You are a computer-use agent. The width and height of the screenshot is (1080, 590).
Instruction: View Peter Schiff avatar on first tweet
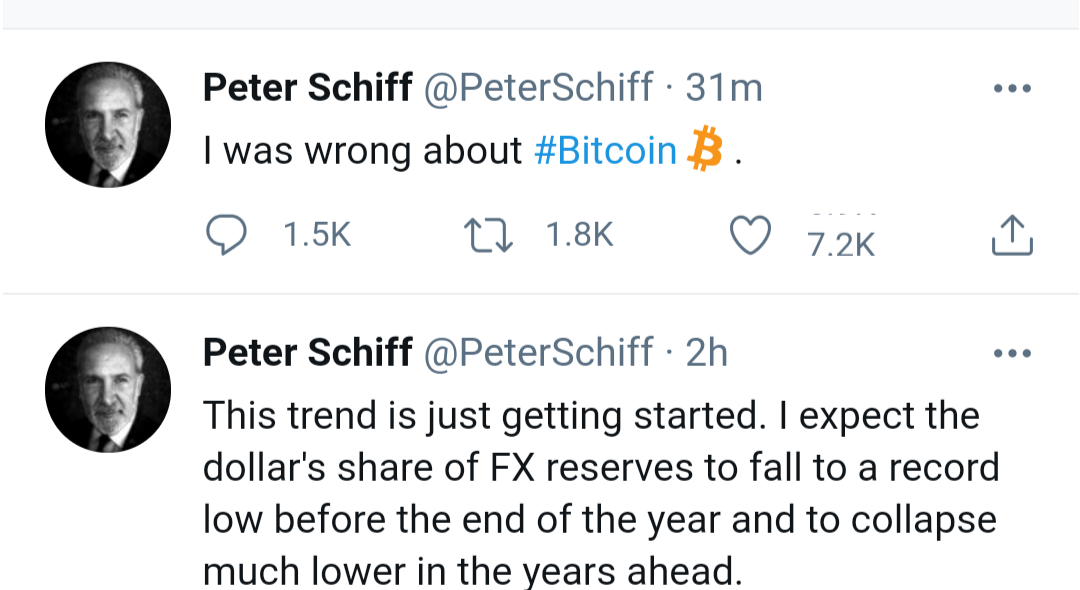click(x=108, y=125)
